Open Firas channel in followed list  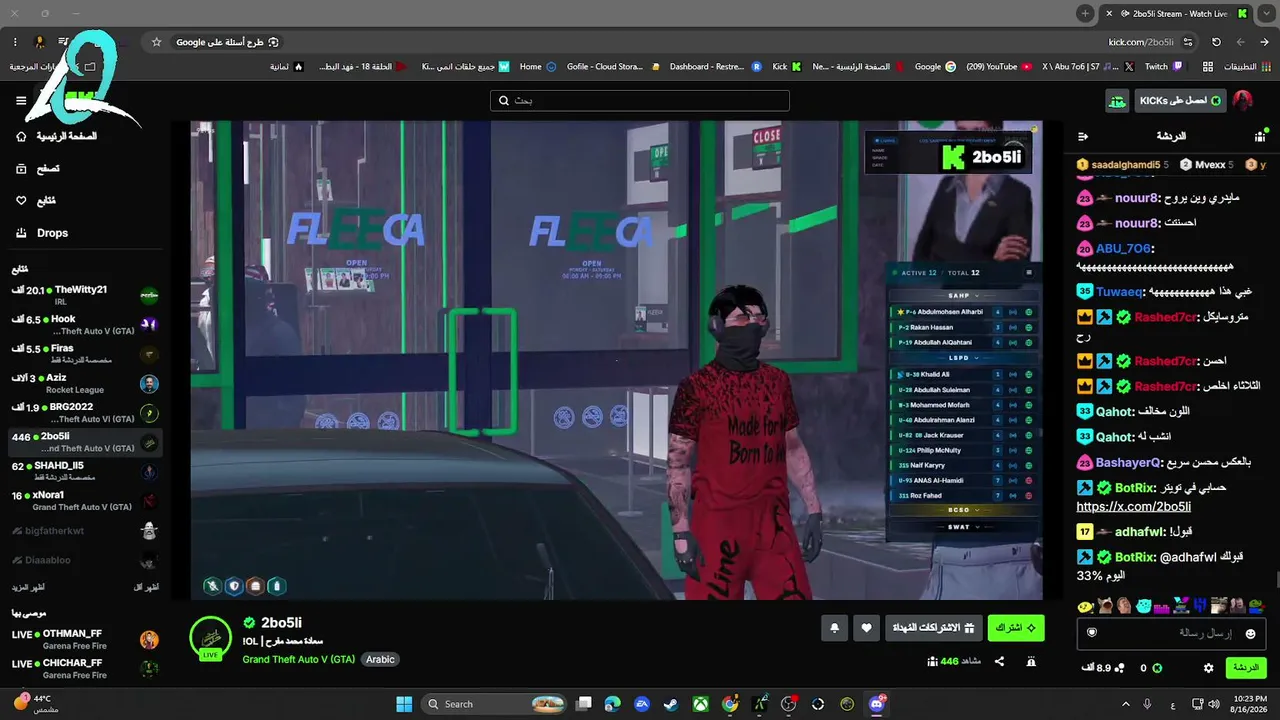[x=85, y=354]
